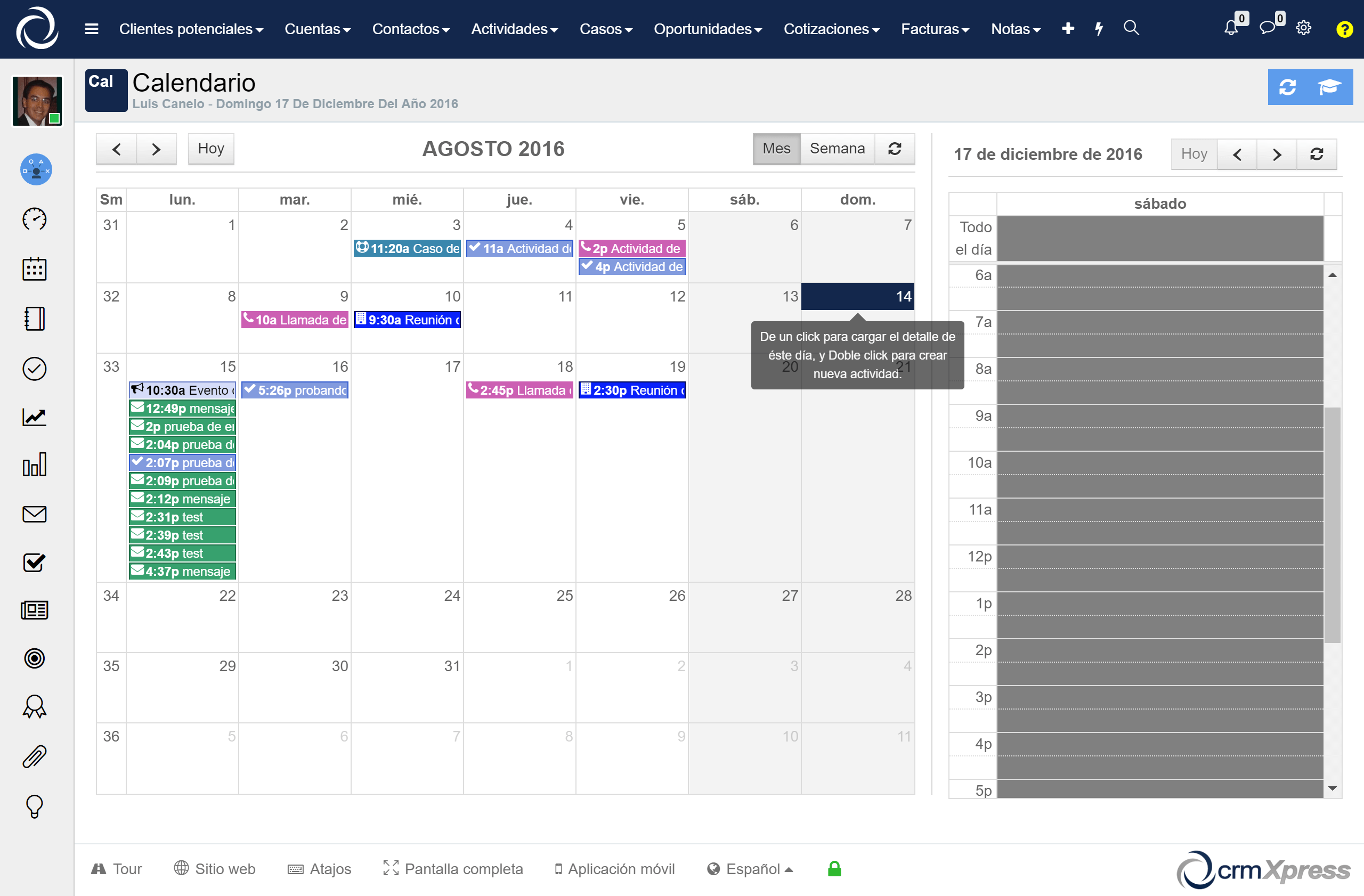Open the Español language selector

click(x=750, y=869)
